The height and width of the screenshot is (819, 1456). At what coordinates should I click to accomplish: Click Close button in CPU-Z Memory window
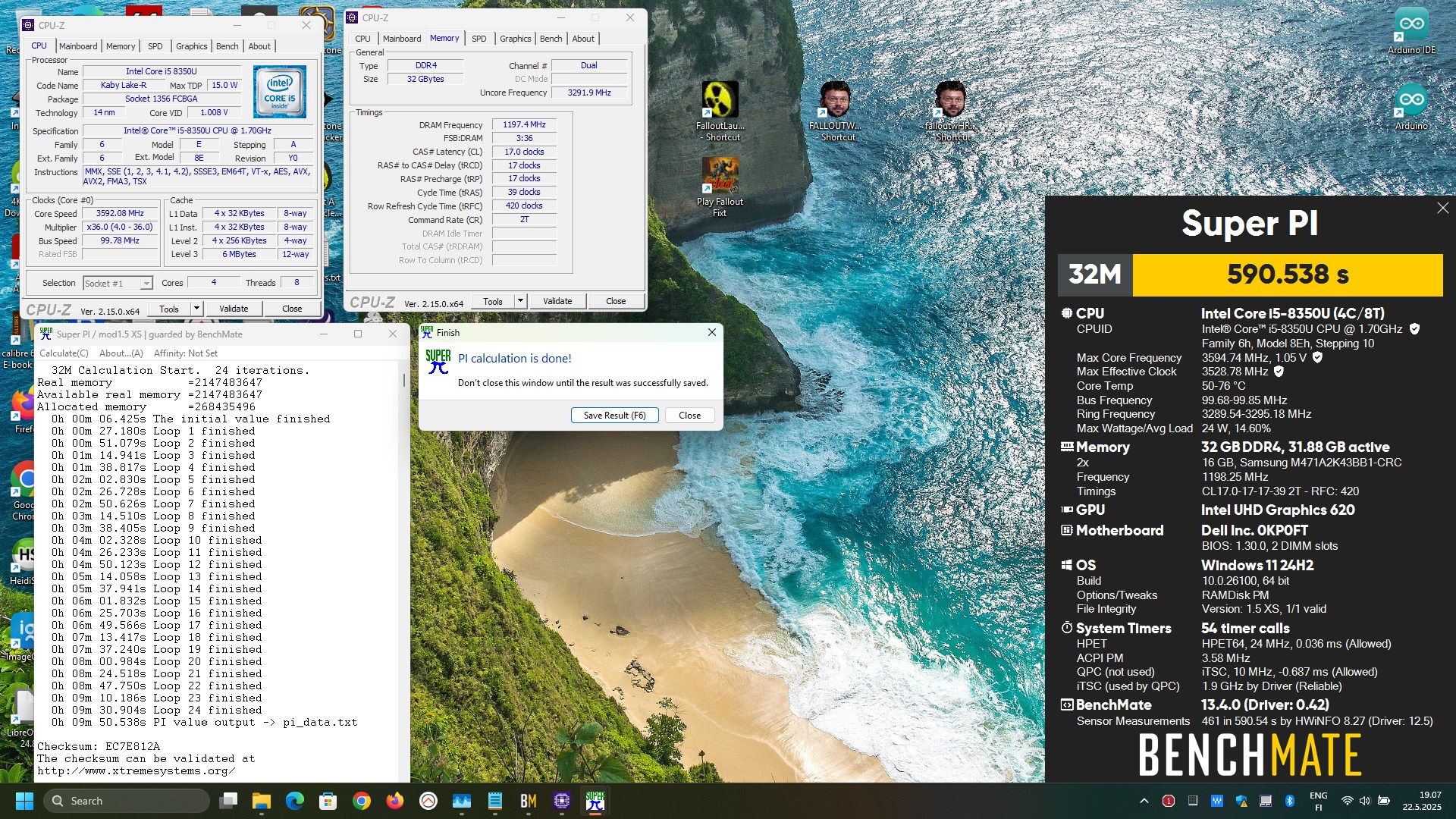pos(616,301)
